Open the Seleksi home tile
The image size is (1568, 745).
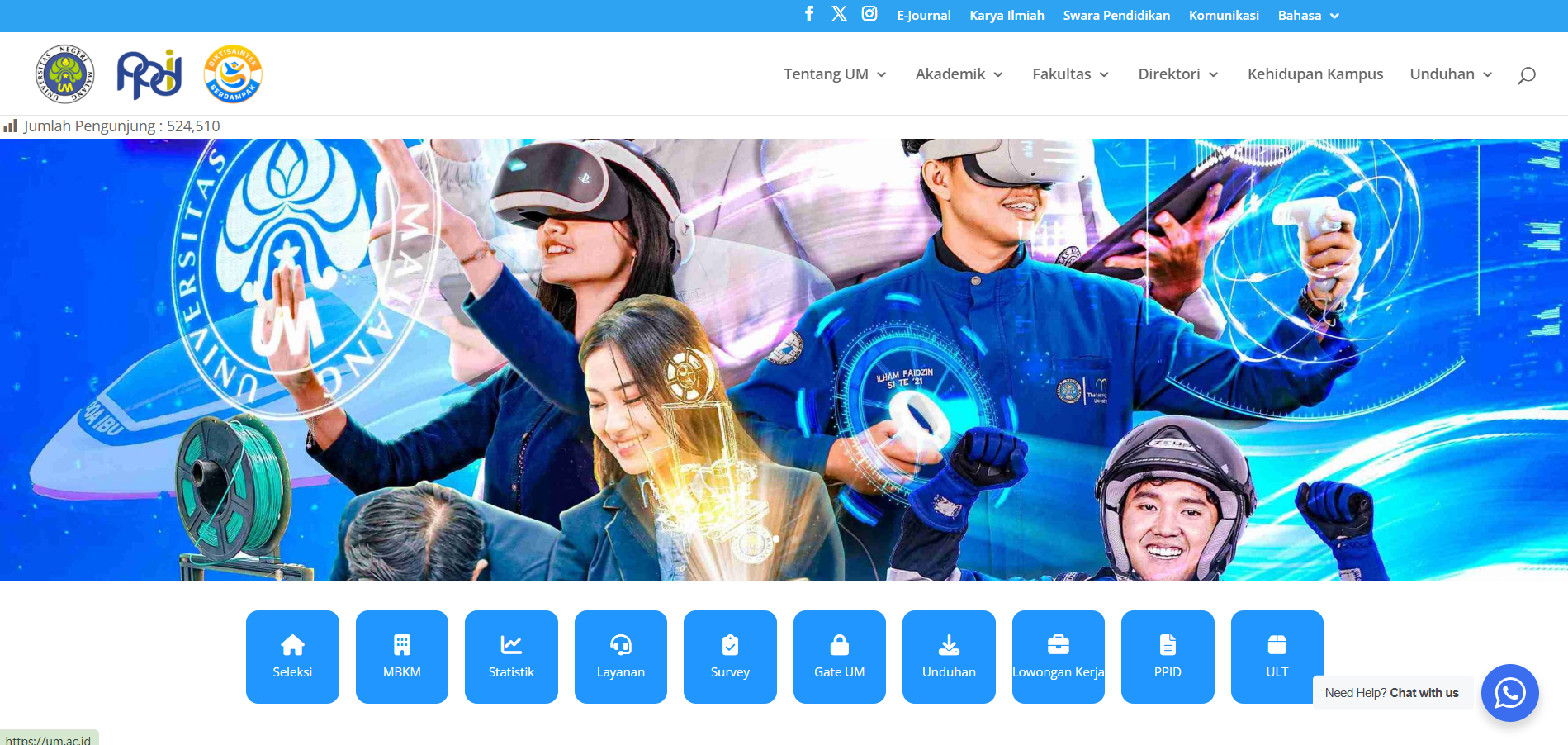pyautogui.click(x=292, y=657)
